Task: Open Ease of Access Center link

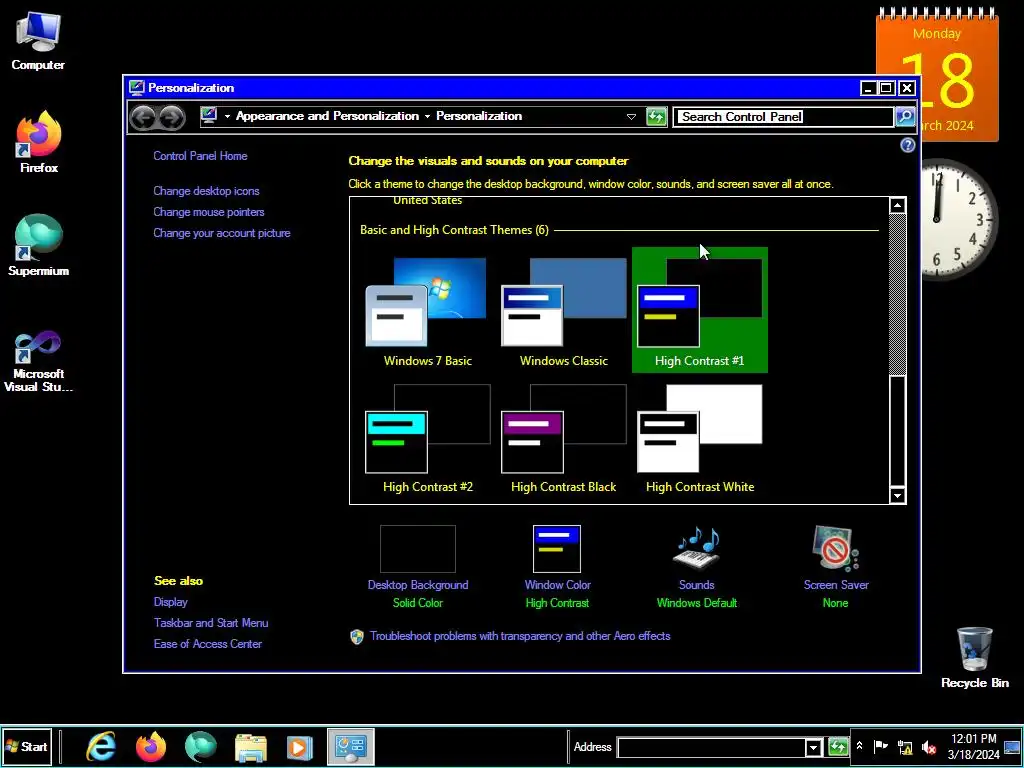Action: pyautogui.click(x=208, y=644)
